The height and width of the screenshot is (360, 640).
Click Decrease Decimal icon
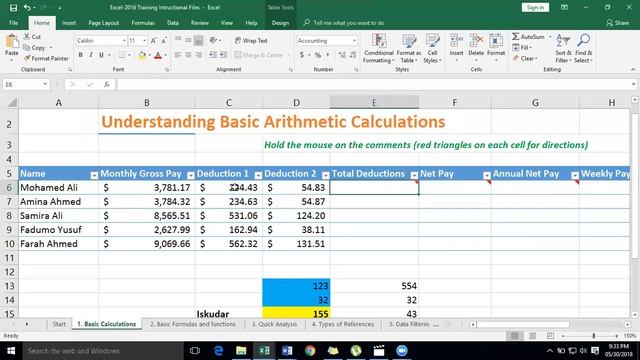(x=353, y=55)
